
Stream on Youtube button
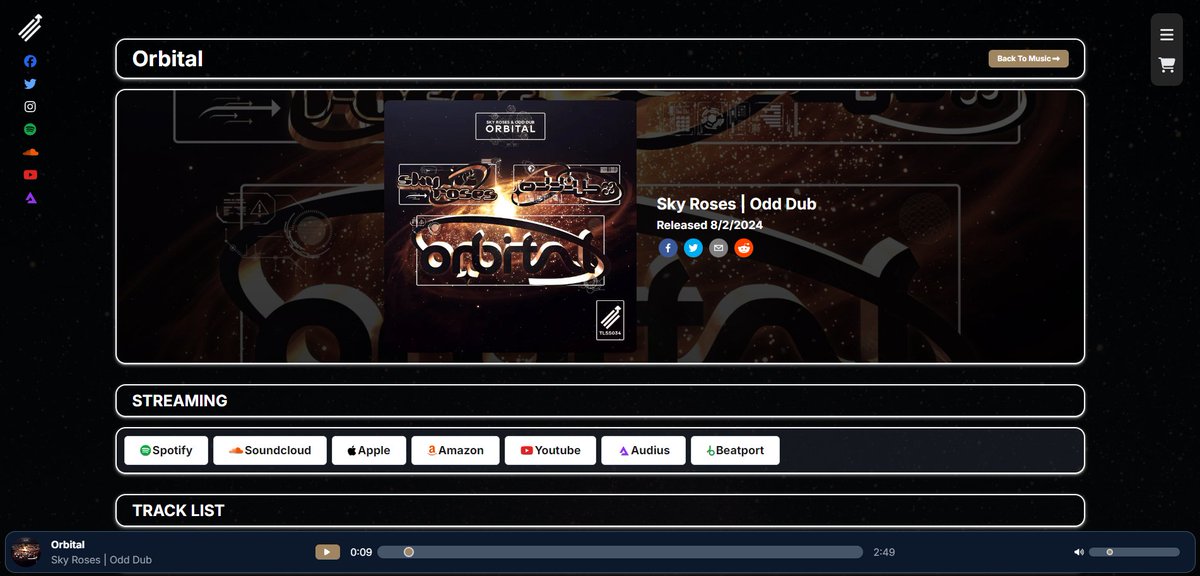[550, 451]
